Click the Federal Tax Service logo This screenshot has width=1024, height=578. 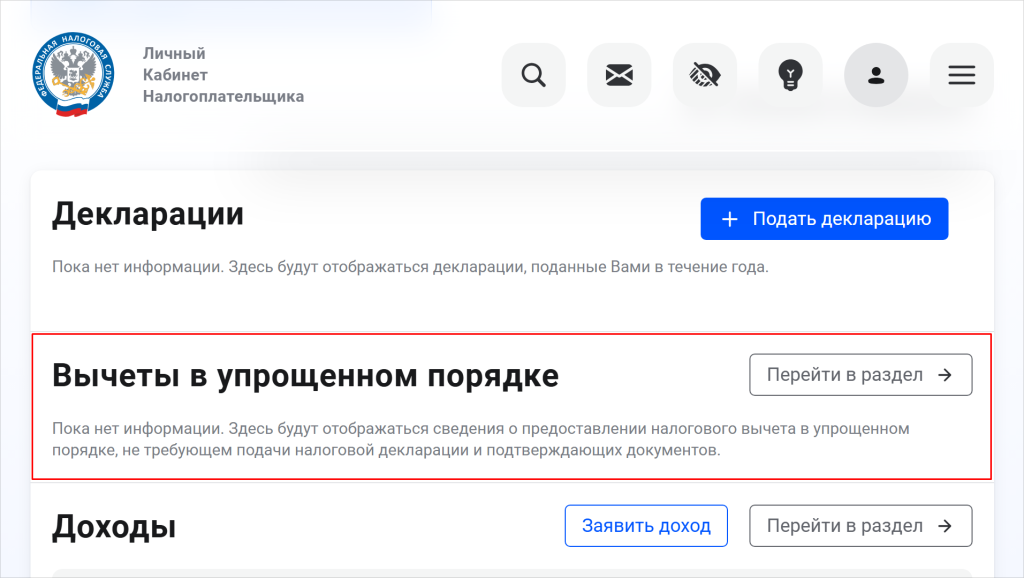tap(72, 75)
